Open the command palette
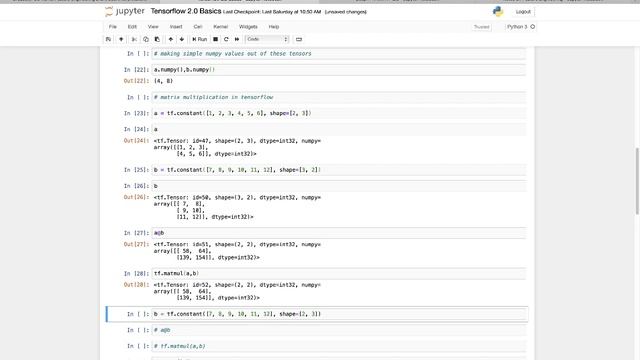Viewport: 640px width, 360px height. 299,39
